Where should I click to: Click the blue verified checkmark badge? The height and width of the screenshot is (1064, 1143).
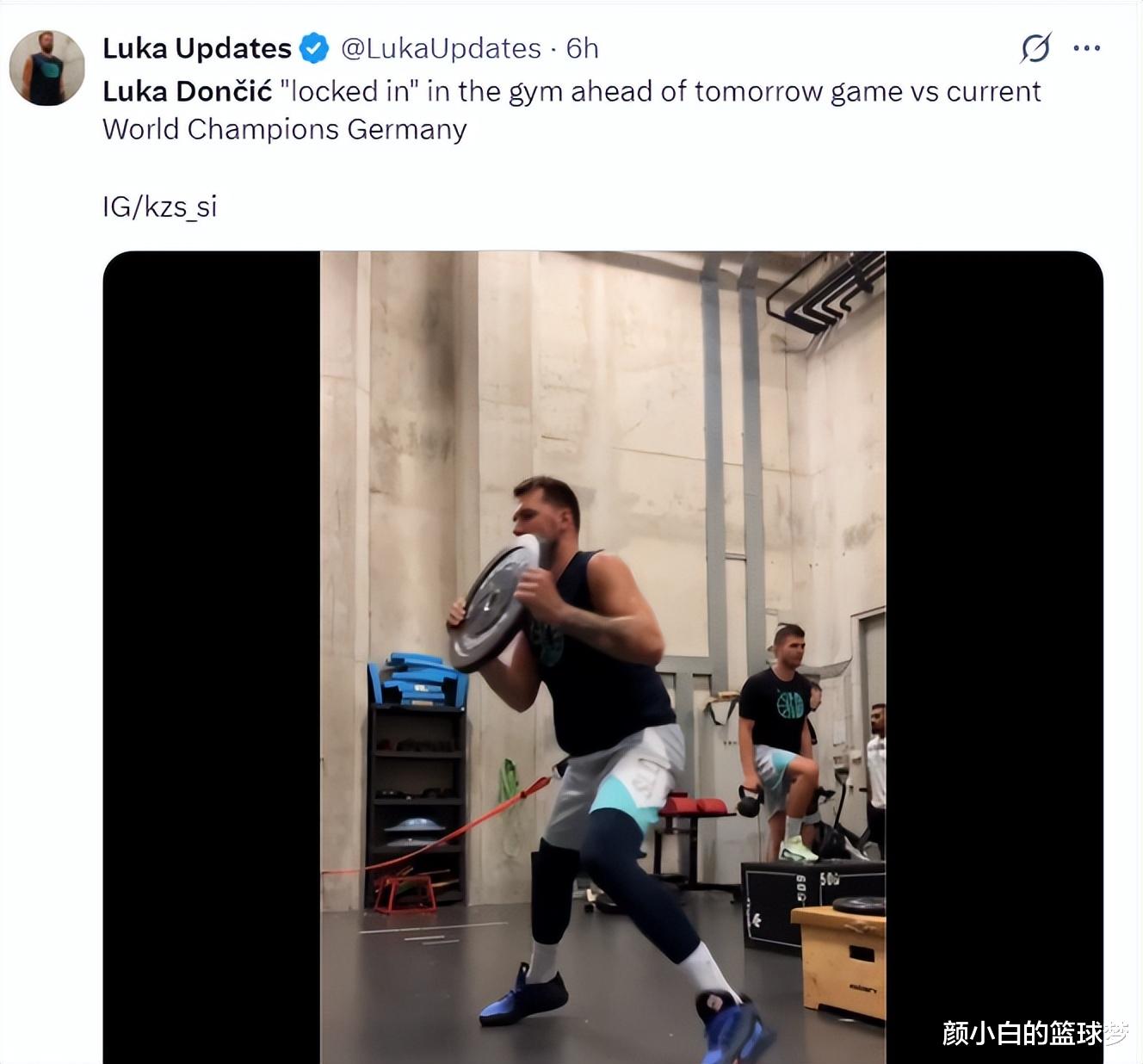tap(314, 48)
